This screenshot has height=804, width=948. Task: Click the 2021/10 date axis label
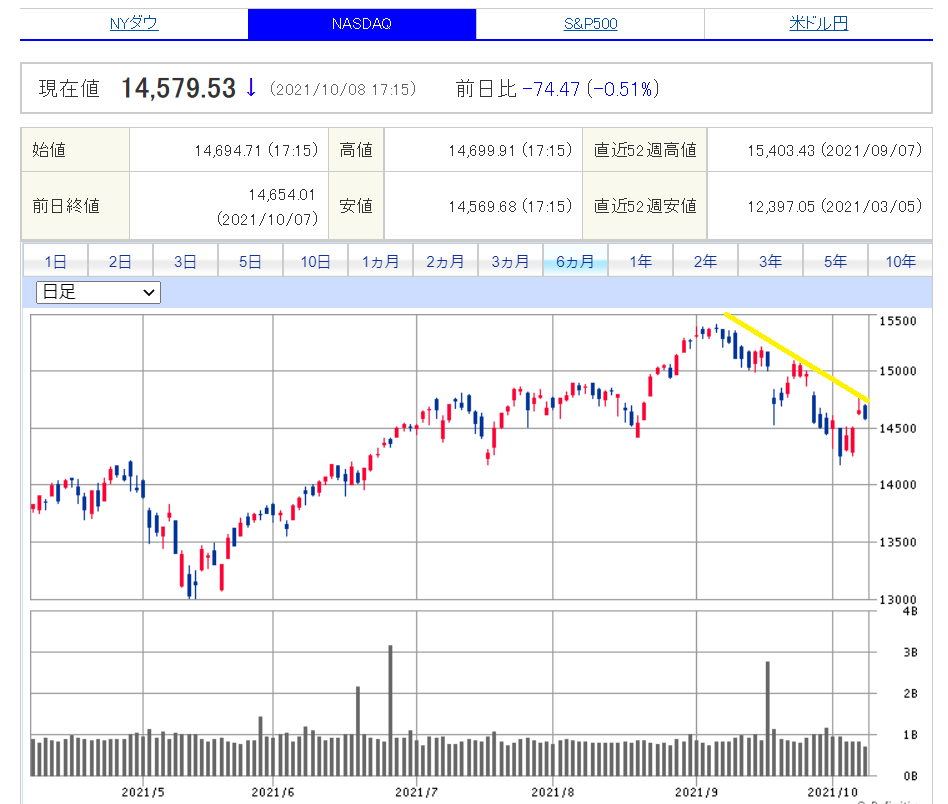[x=833, y=792]
